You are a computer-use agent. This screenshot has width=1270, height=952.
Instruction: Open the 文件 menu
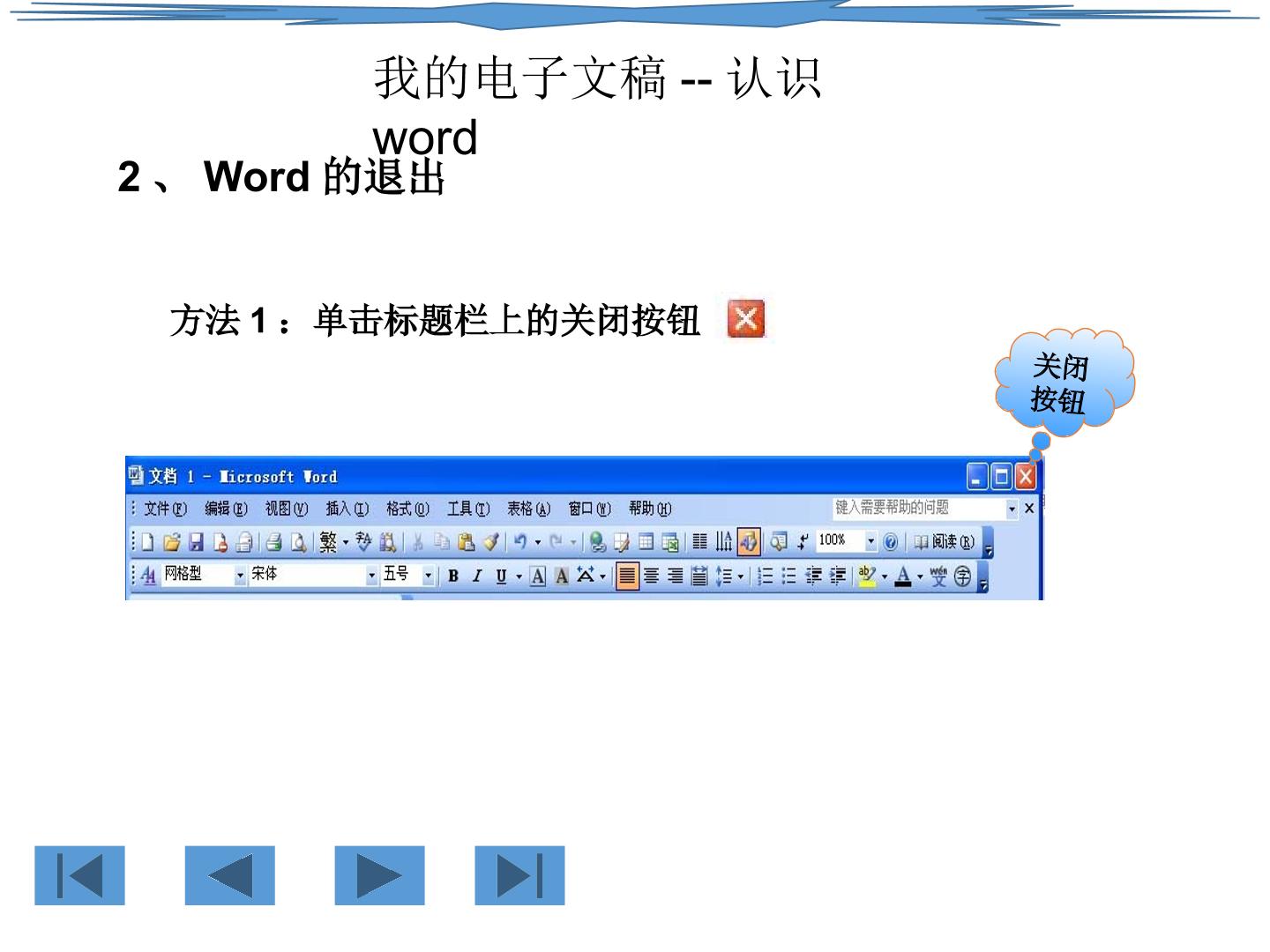click(166, 509)
